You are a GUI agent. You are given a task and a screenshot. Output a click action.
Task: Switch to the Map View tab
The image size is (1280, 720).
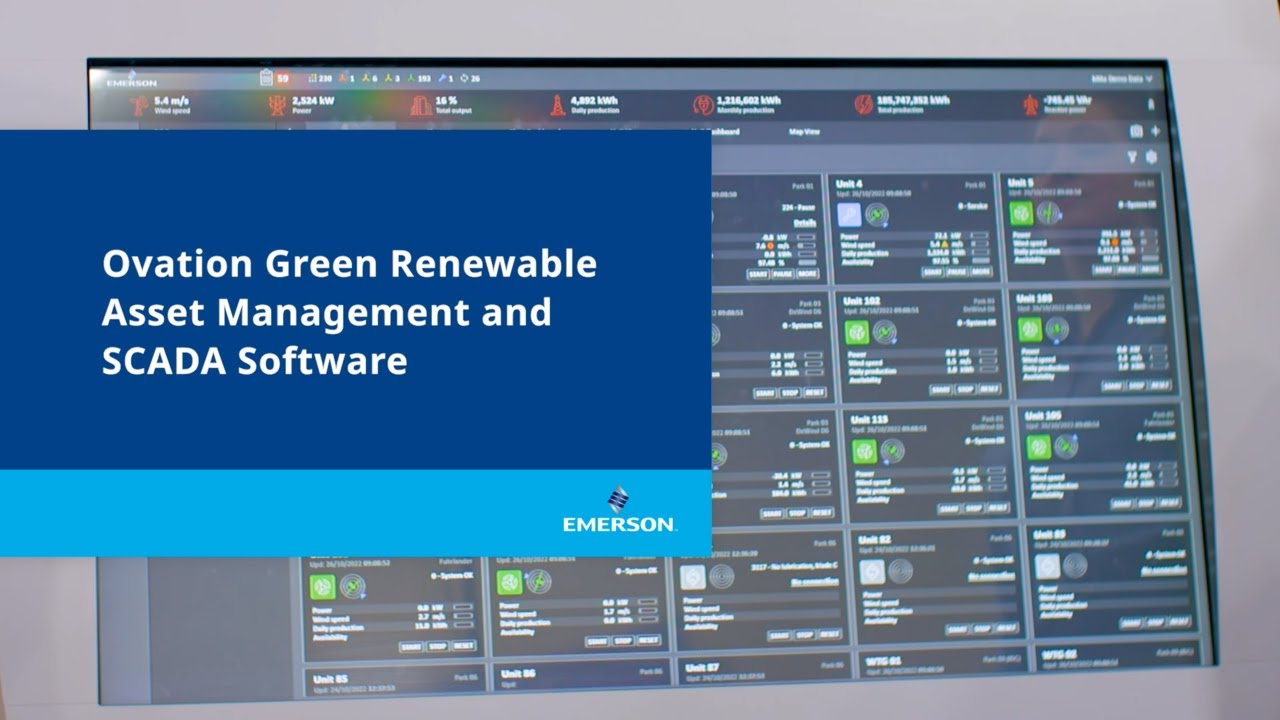point(805,130)
